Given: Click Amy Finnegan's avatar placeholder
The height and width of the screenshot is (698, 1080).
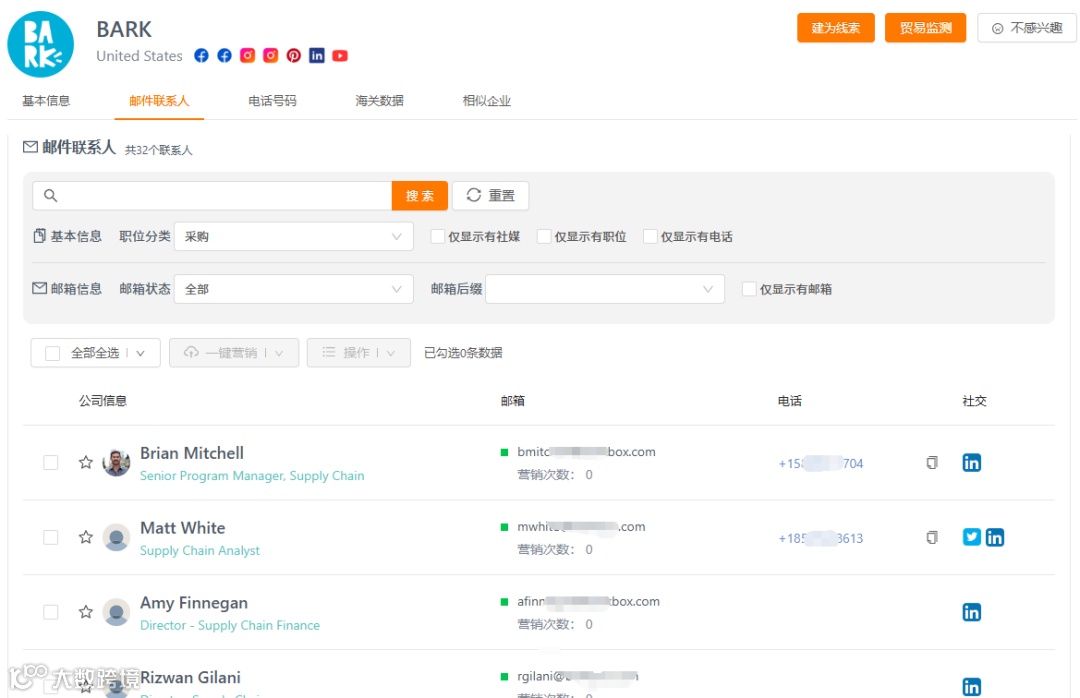Looking at the screenshot, I should pyautogui.click(x=116, y=612).
